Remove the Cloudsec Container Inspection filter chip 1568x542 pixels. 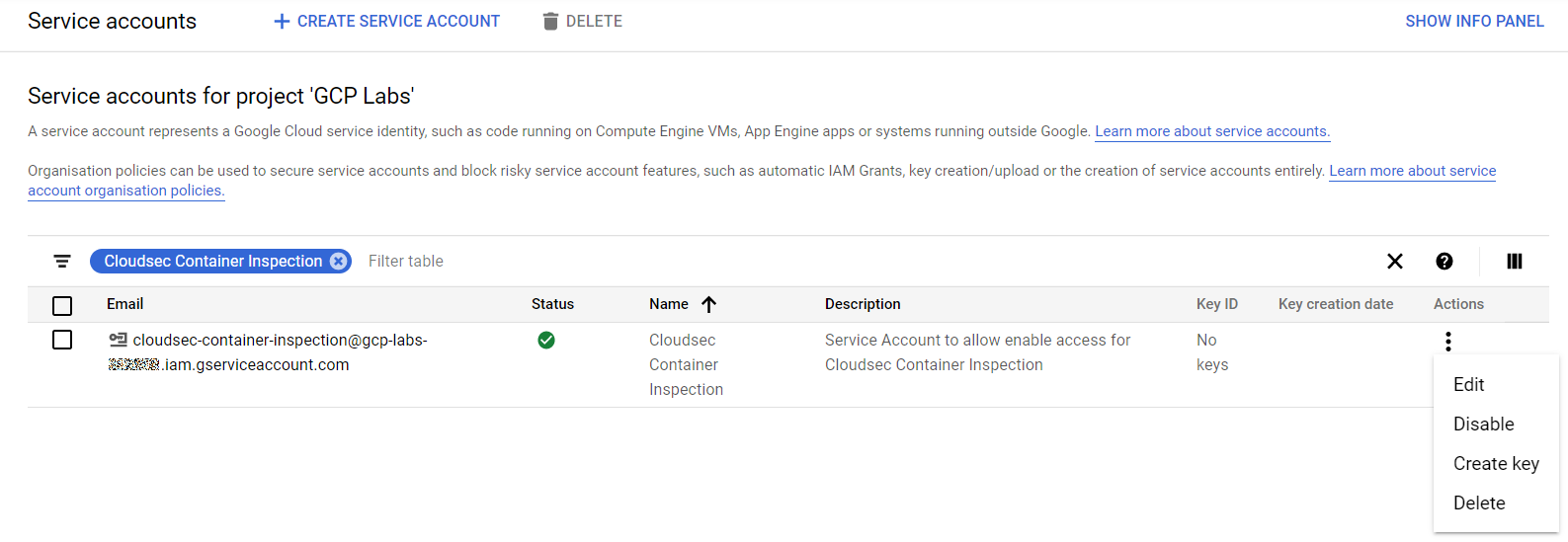339,262
